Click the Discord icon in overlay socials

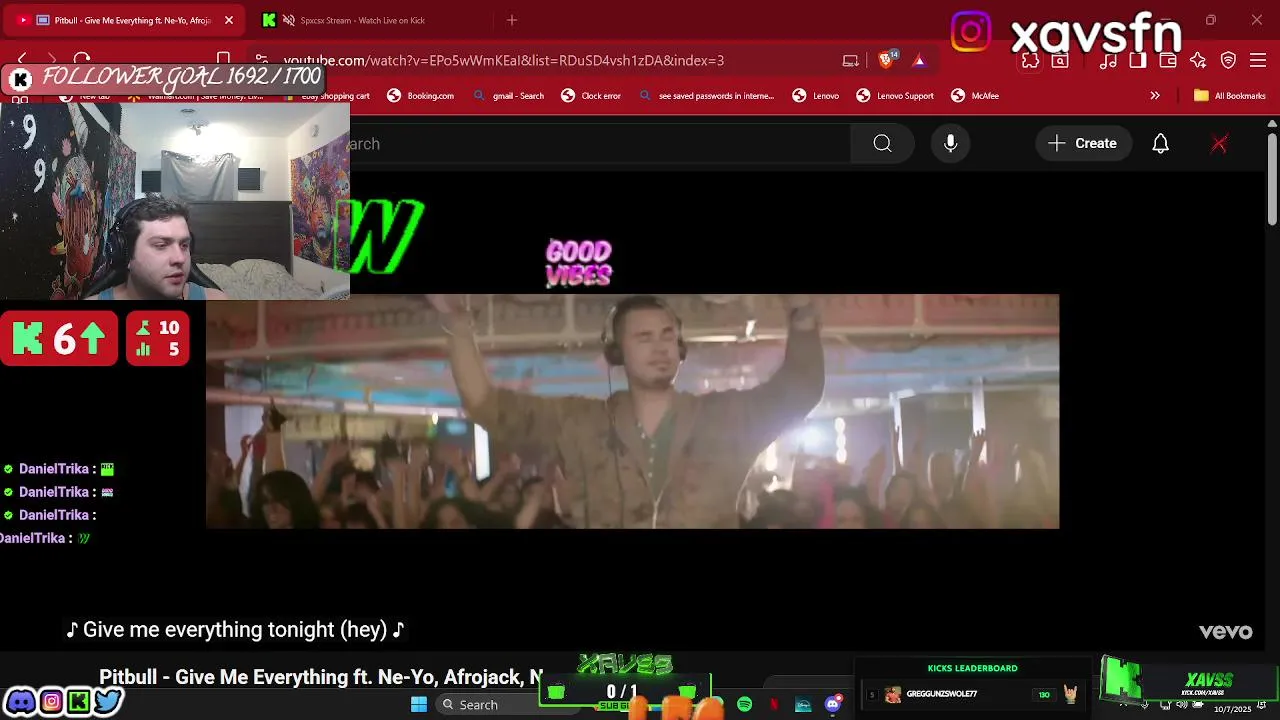click(x=20, y=701)
